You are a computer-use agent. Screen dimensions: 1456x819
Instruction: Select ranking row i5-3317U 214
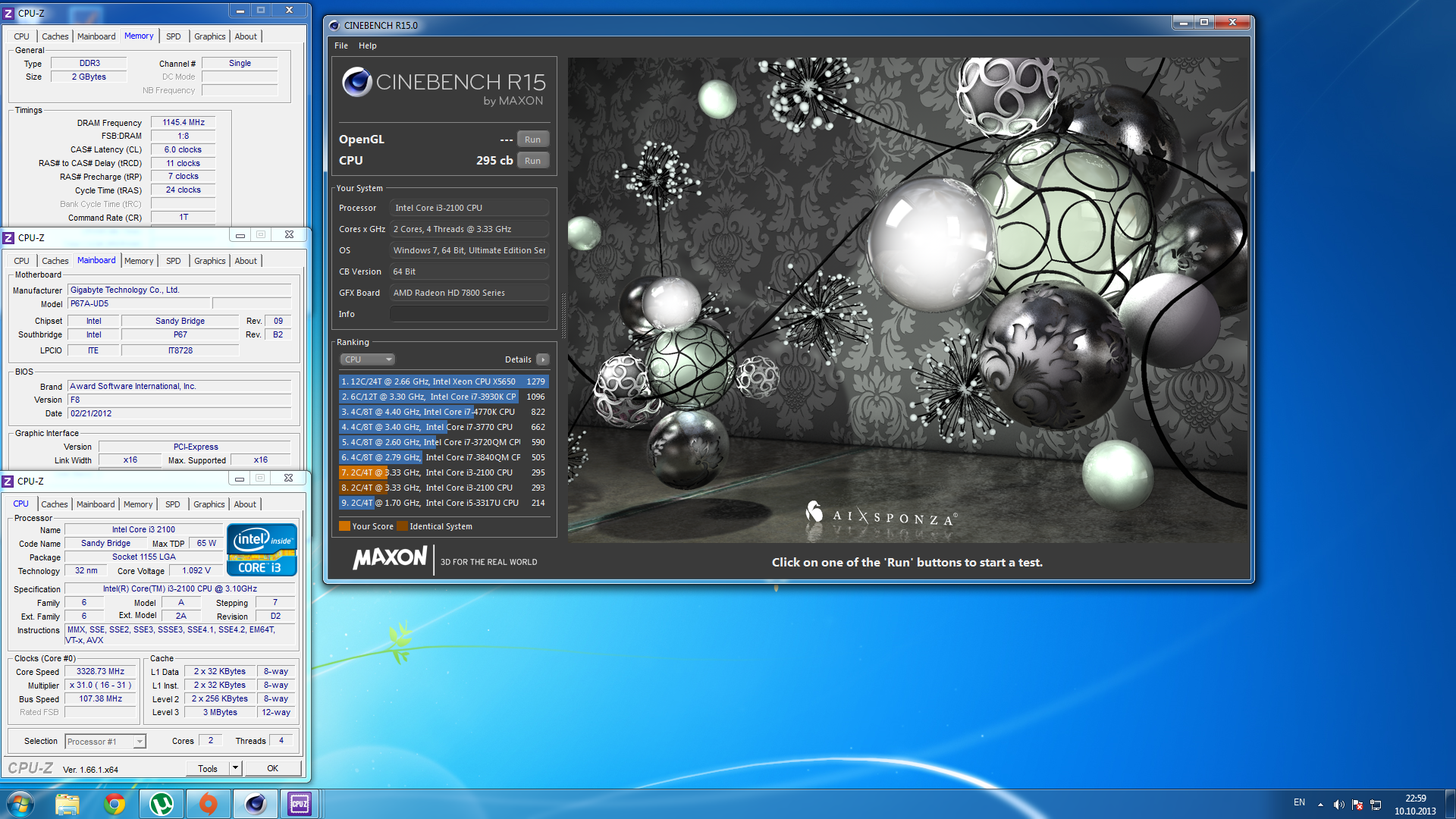[444, 503]
